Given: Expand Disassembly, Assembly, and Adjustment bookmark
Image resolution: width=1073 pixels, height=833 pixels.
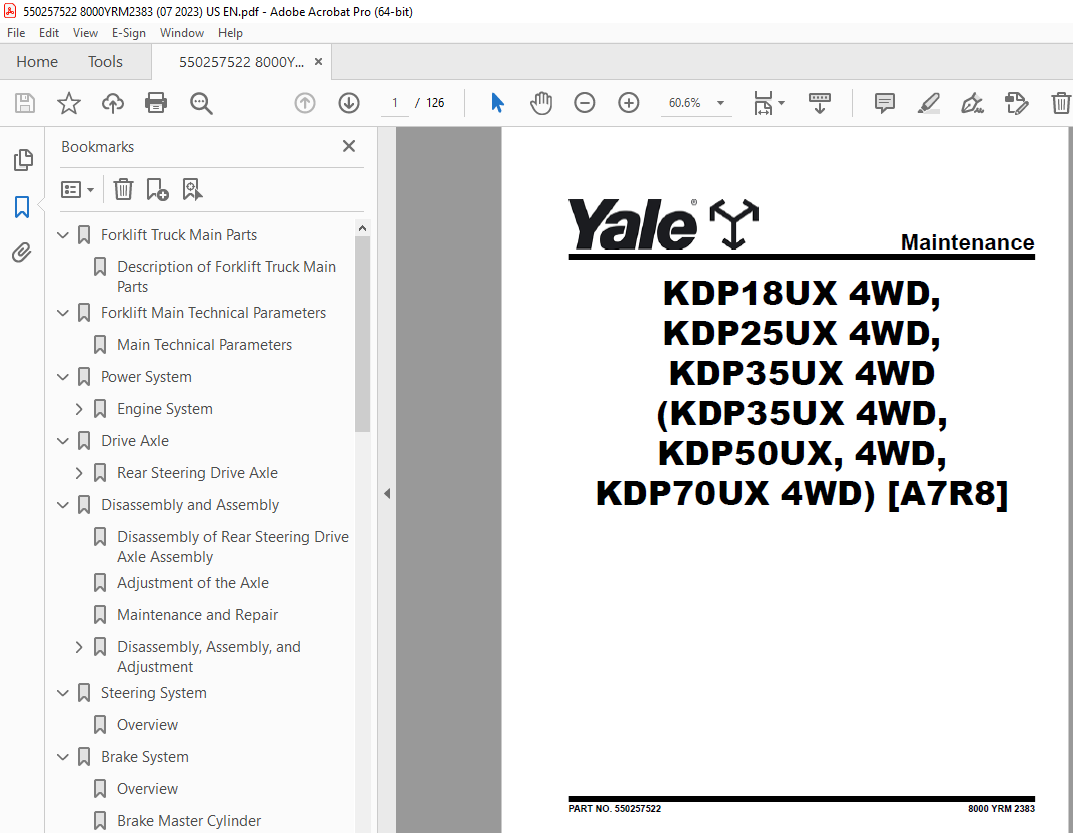Looking at the screenshot, I should coord(79,647).
